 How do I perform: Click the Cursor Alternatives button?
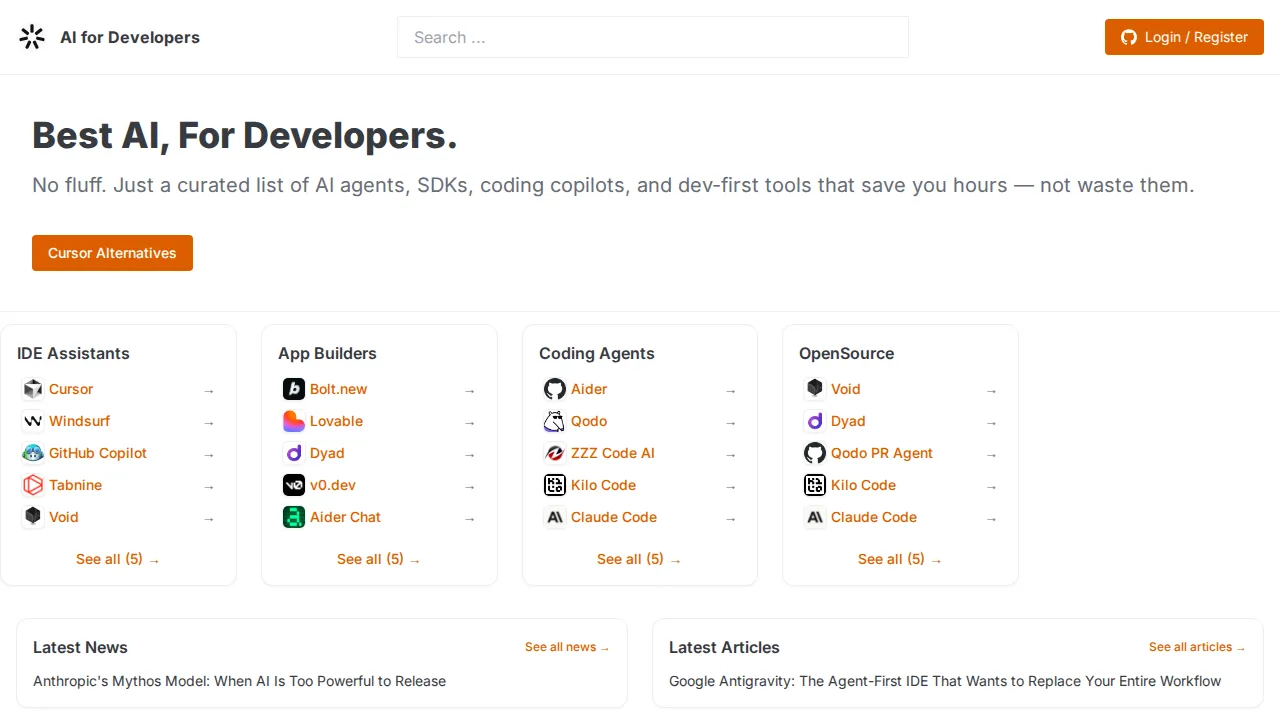pyautogui.click(x=112, y=253)
